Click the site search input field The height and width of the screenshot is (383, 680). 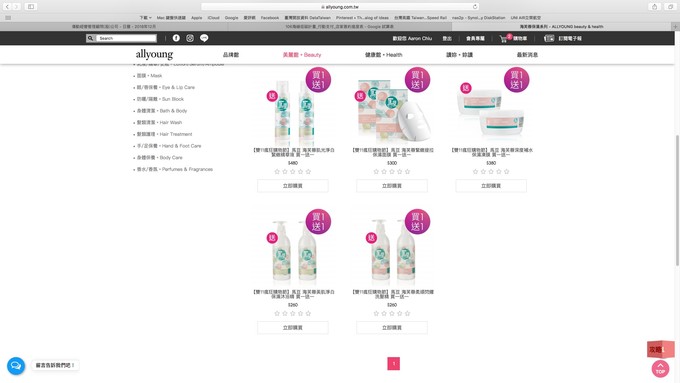point(126,38)
